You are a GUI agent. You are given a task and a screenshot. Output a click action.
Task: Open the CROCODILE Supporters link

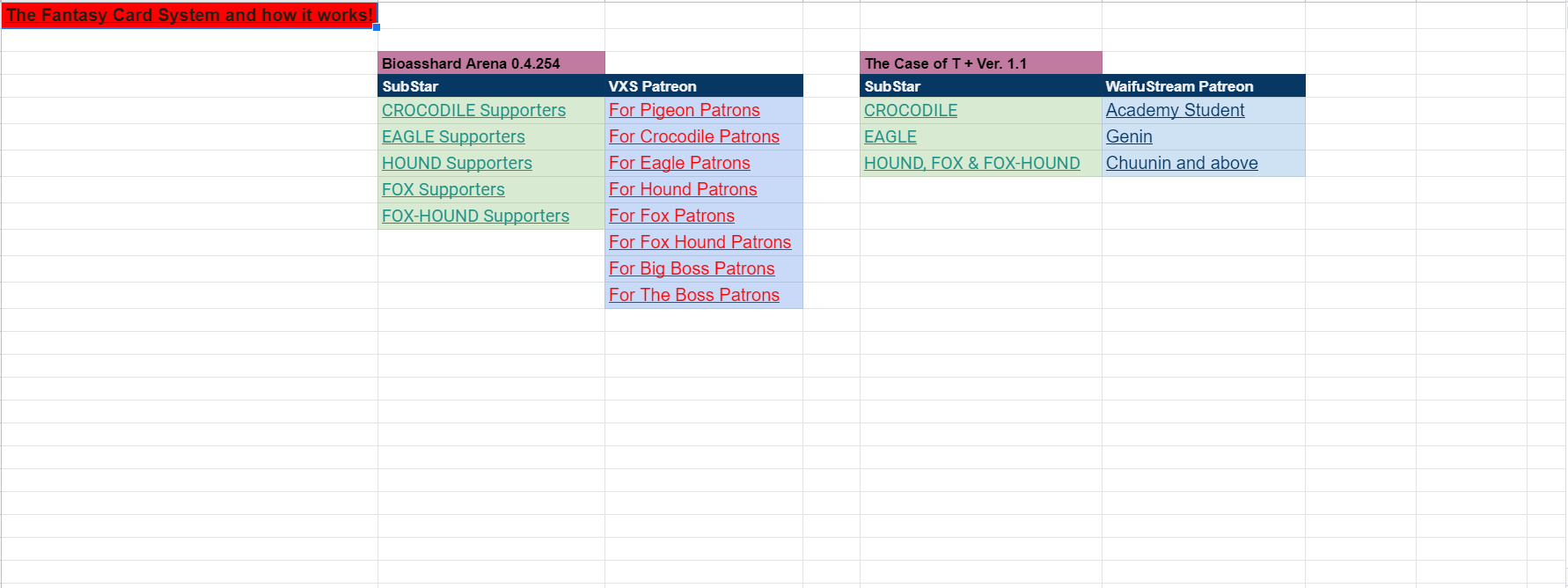coord(473,111)
